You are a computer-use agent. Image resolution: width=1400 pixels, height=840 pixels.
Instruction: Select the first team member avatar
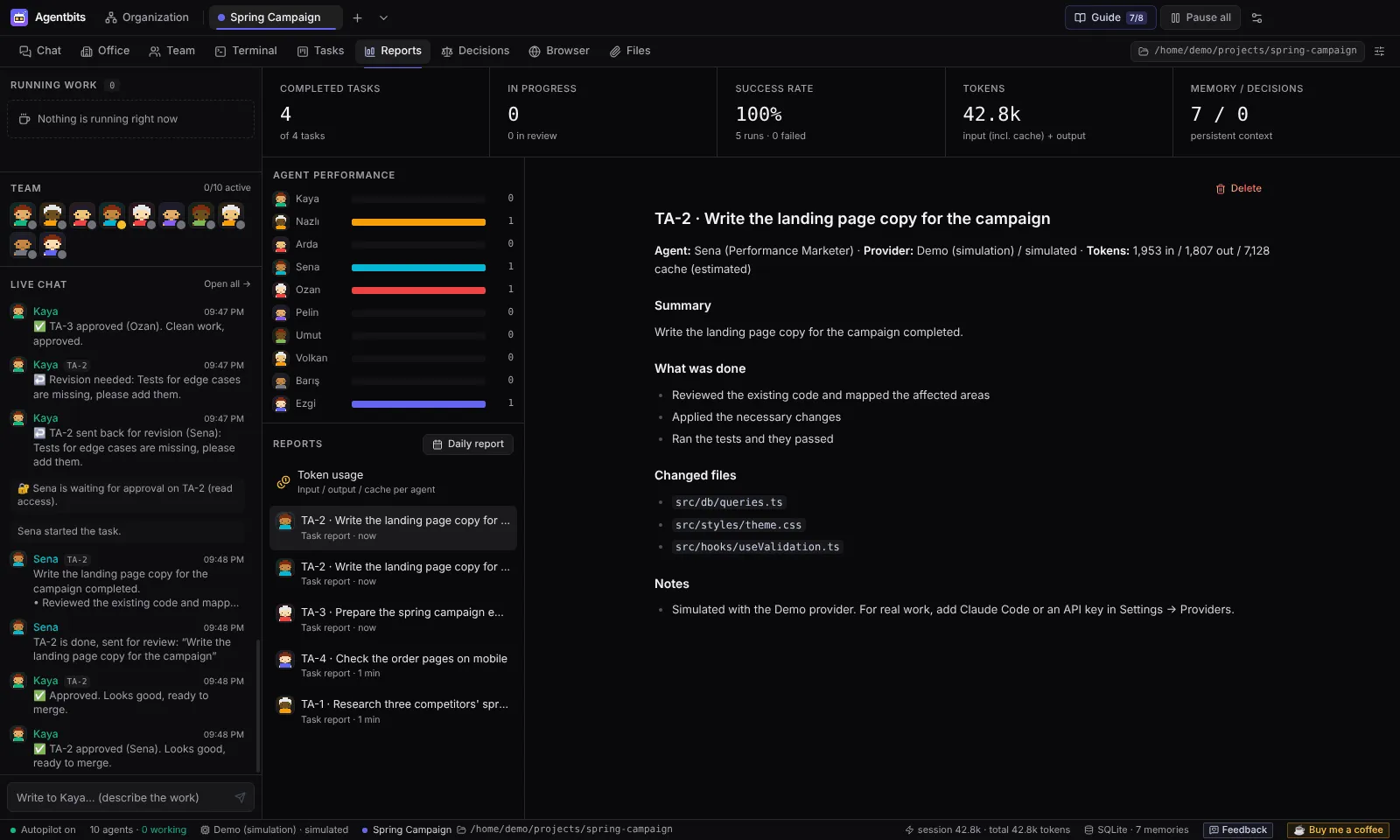[x=23, y=214]
